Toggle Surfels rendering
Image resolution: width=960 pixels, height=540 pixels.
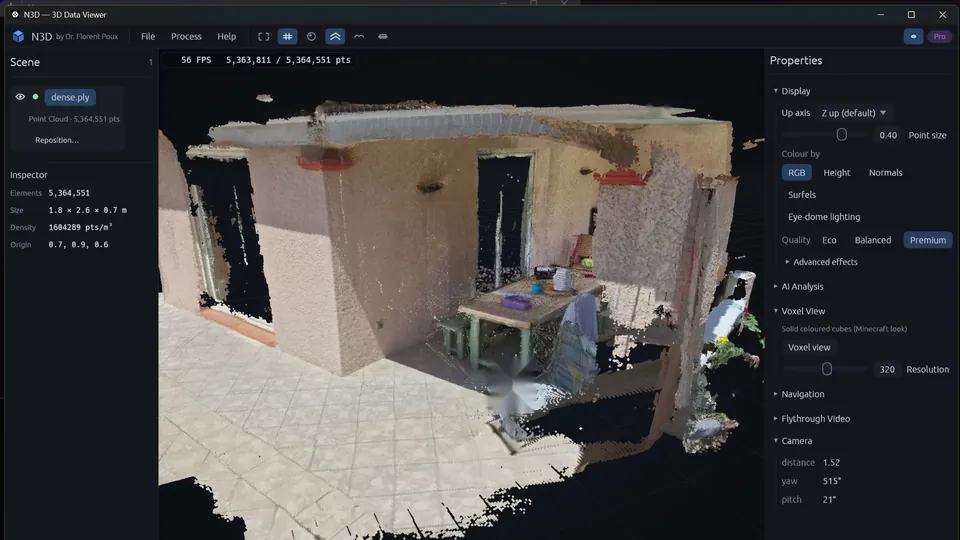[801, 195]
